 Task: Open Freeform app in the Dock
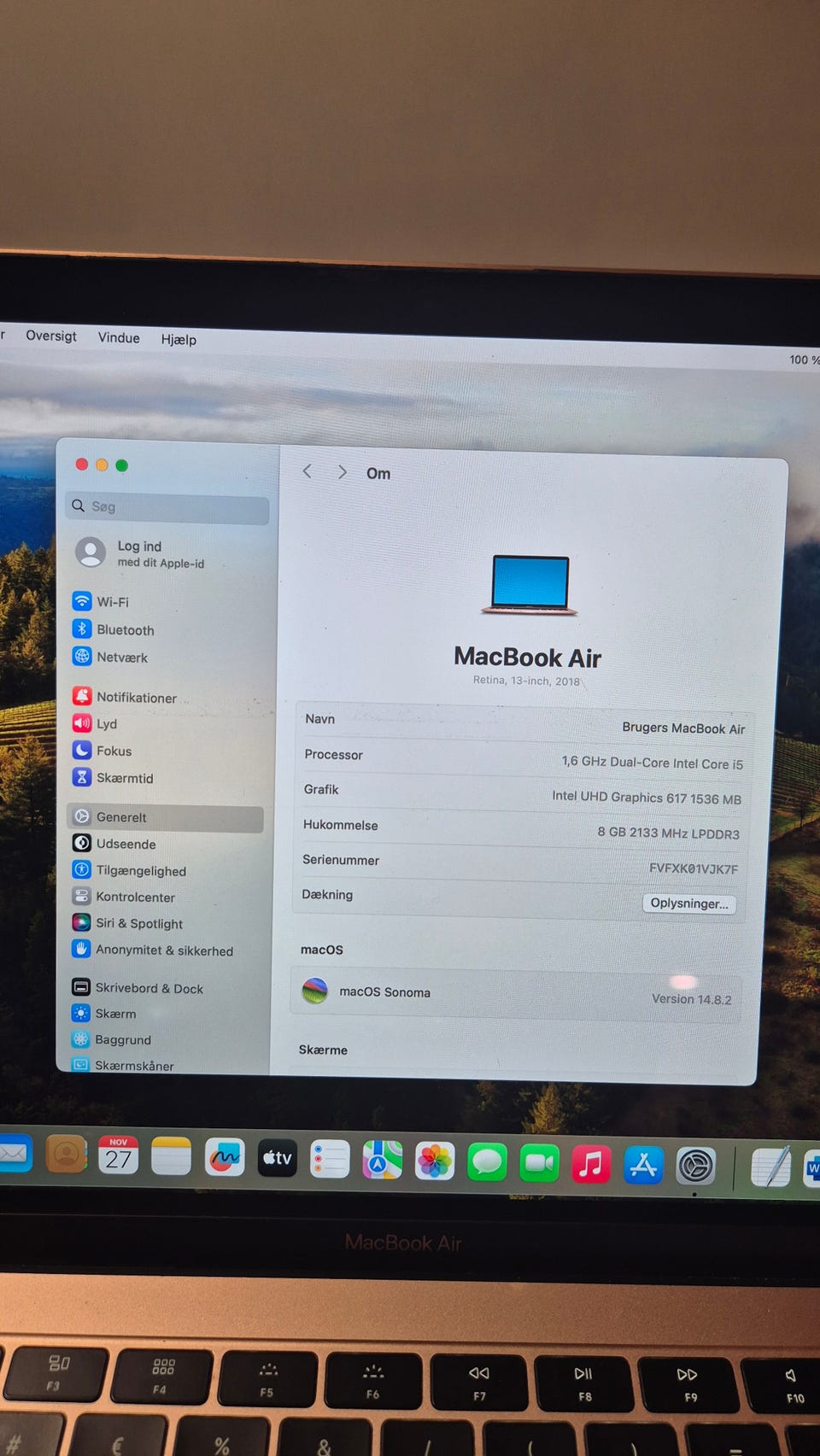225,1158
